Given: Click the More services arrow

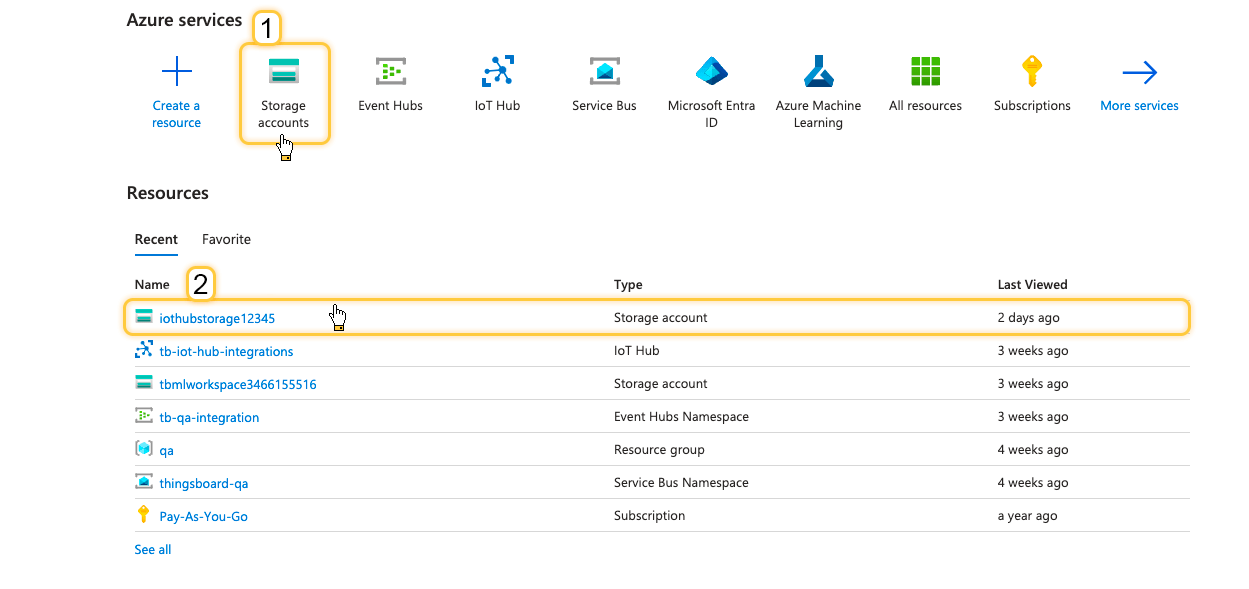Looking at the screenshot, I should coord(1139,73).
